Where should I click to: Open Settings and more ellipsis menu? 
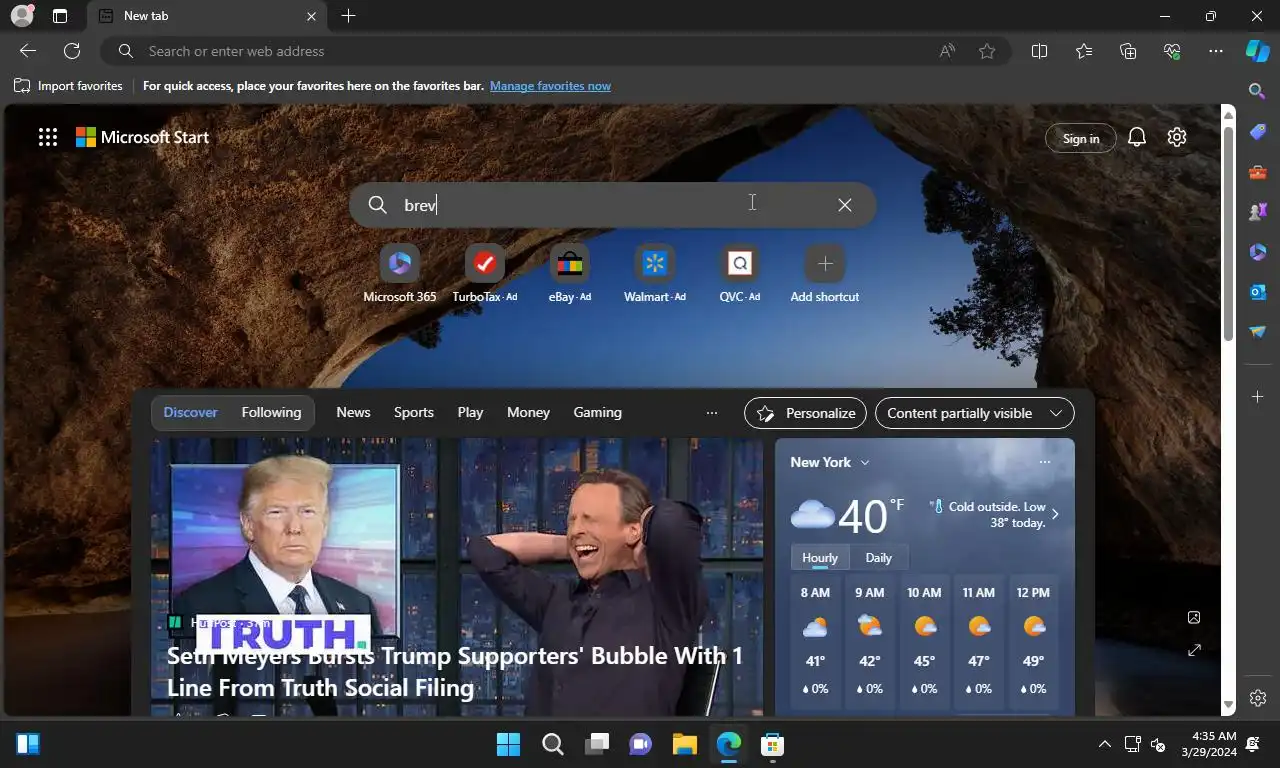coord(1216,51)
